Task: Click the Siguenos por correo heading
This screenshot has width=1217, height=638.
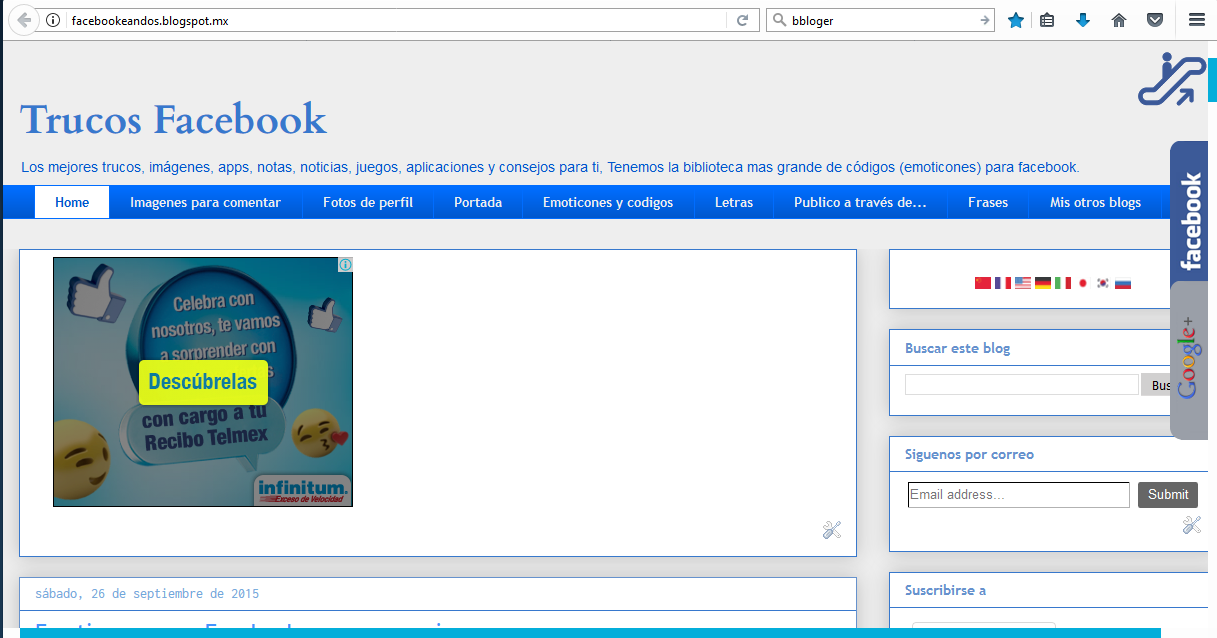Action: click(x=969, y=454)
